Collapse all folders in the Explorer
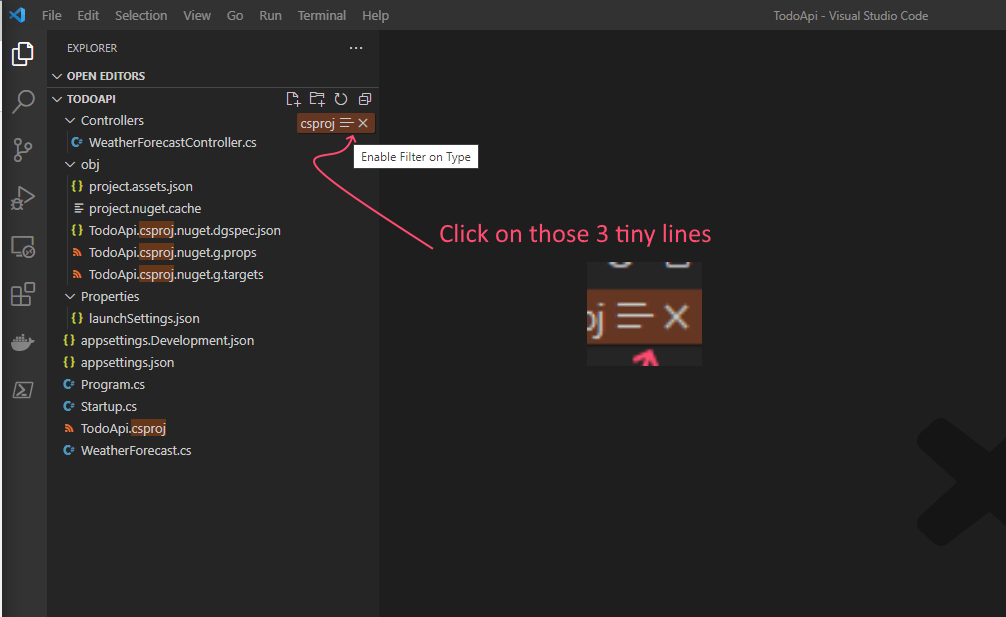The height and width of the screenshot is (617, 1006). pos(364,99)
